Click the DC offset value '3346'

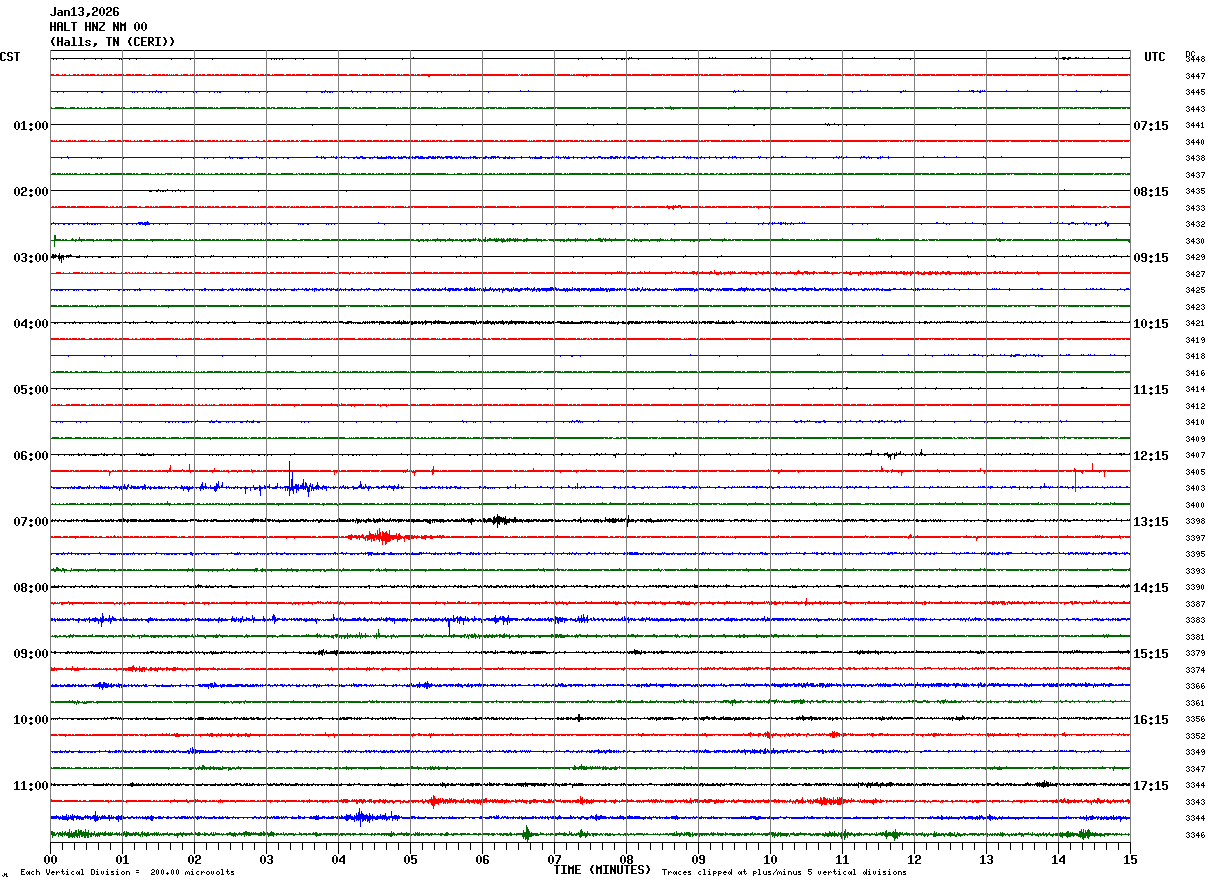pos(1195,835)
